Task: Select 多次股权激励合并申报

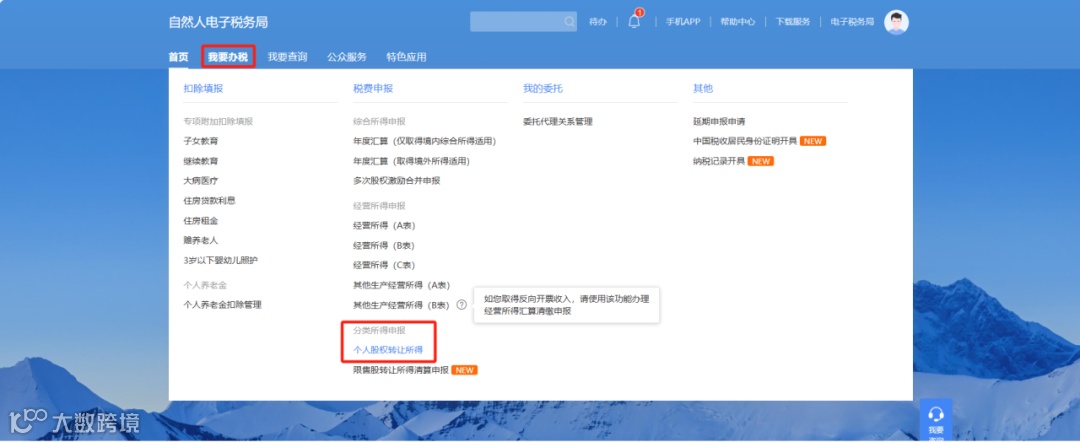Action: pos(397,180)
